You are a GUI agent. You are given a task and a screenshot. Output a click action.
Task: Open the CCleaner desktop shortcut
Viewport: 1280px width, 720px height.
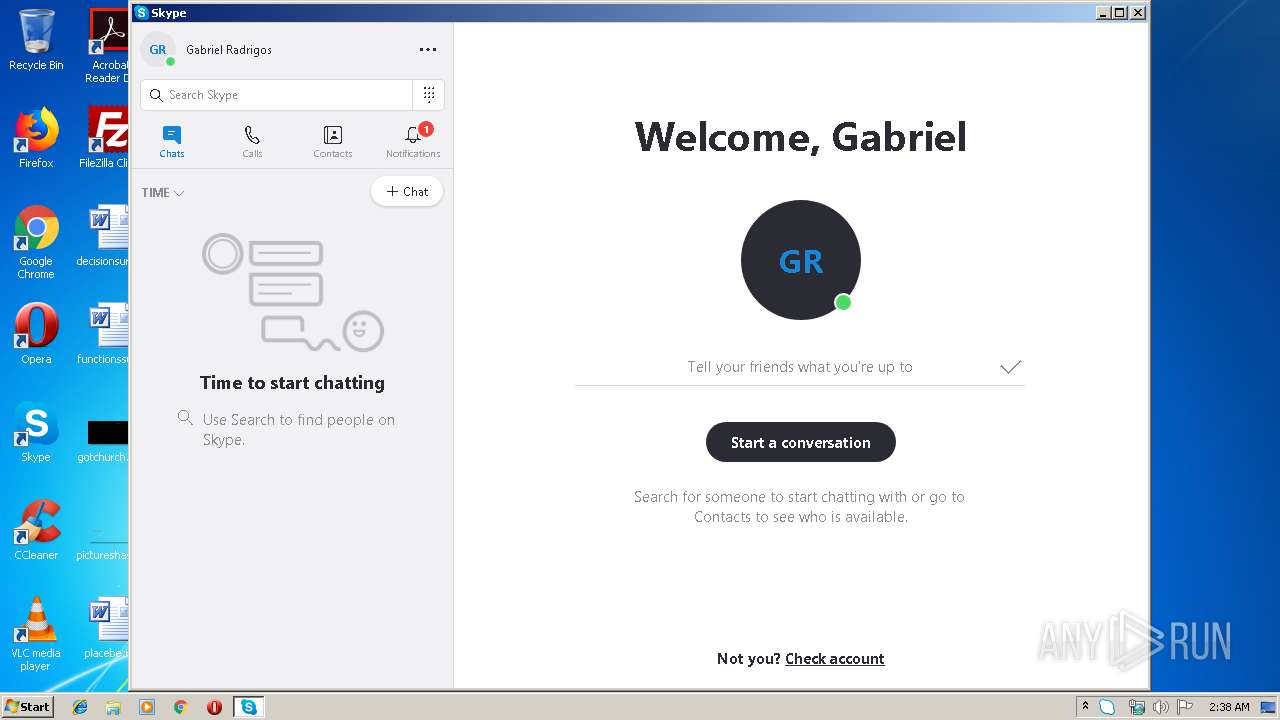[36, 530]
